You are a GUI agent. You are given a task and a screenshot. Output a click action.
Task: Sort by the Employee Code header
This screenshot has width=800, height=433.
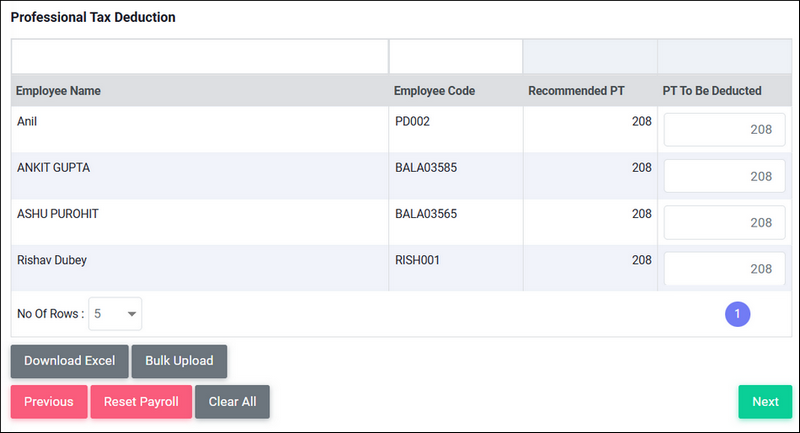pos(434,91)
